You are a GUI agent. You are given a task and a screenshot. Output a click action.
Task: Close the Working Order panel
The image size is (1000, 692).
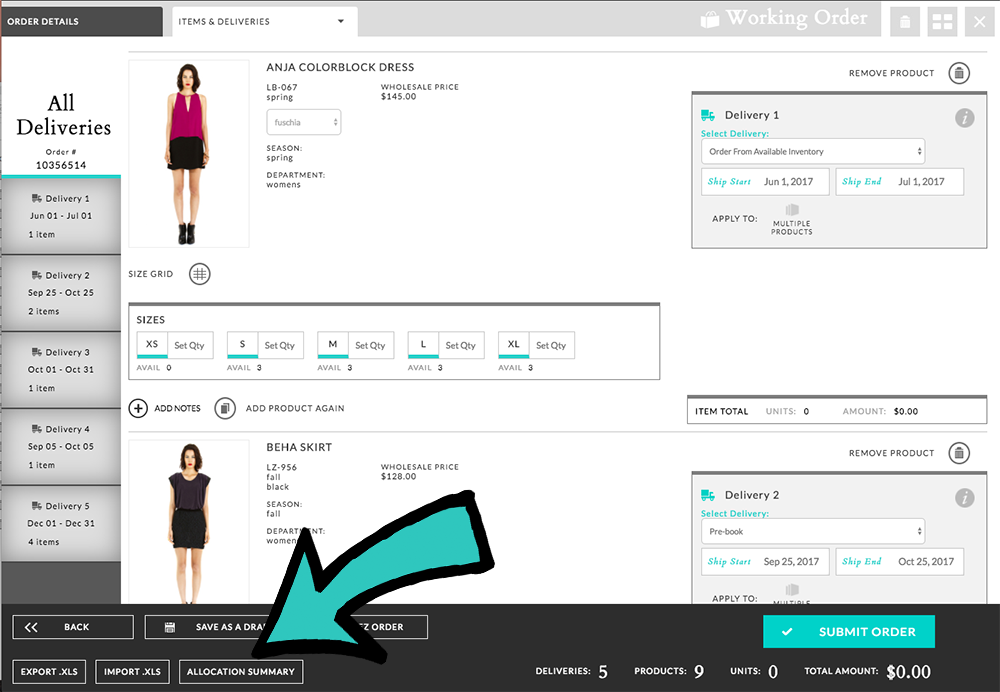(x=980, y=22)
